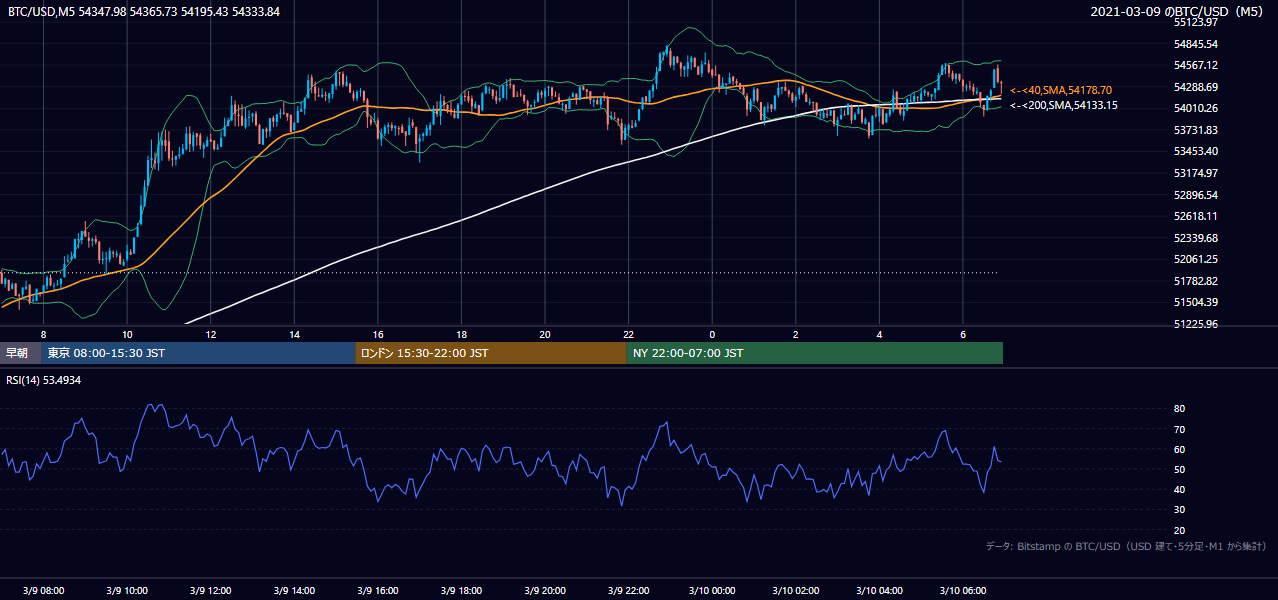Click the RSI(14) 53.4934 indicator label

44,380
